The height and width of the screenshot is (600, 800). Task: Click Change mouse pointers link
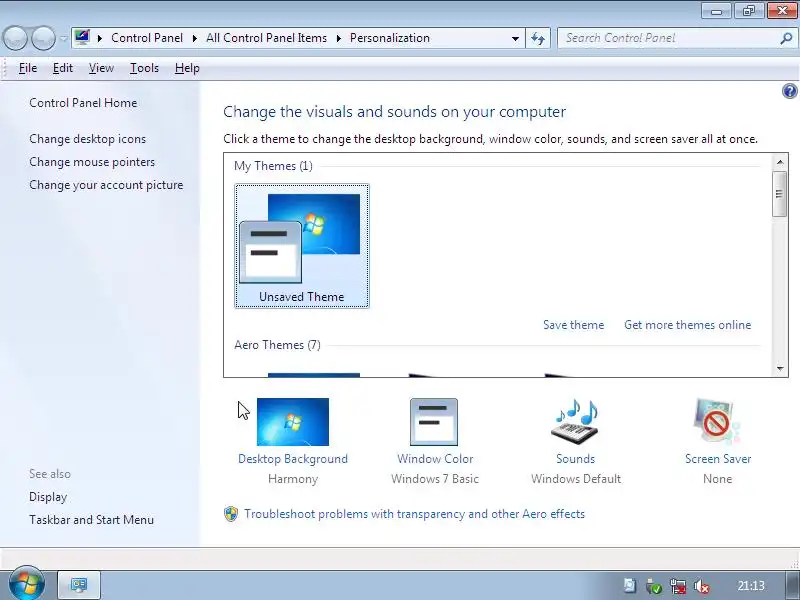click(x=92, y=162)
